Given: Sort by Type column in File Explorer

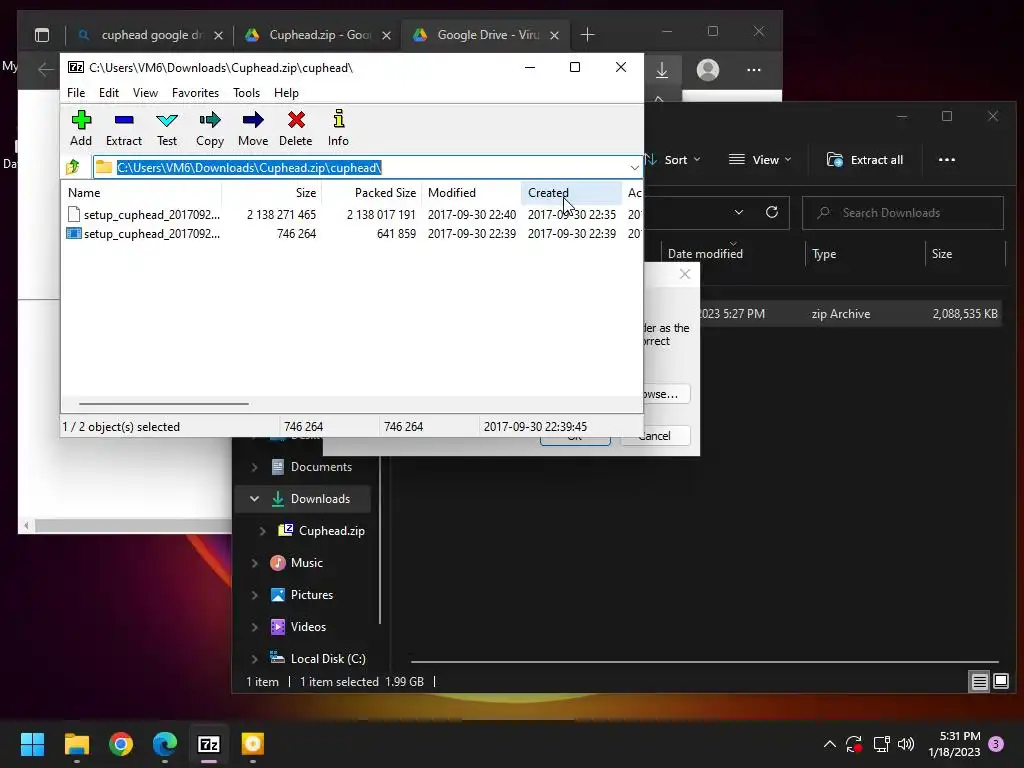Looking at the screenshot, I should [865, 253].
